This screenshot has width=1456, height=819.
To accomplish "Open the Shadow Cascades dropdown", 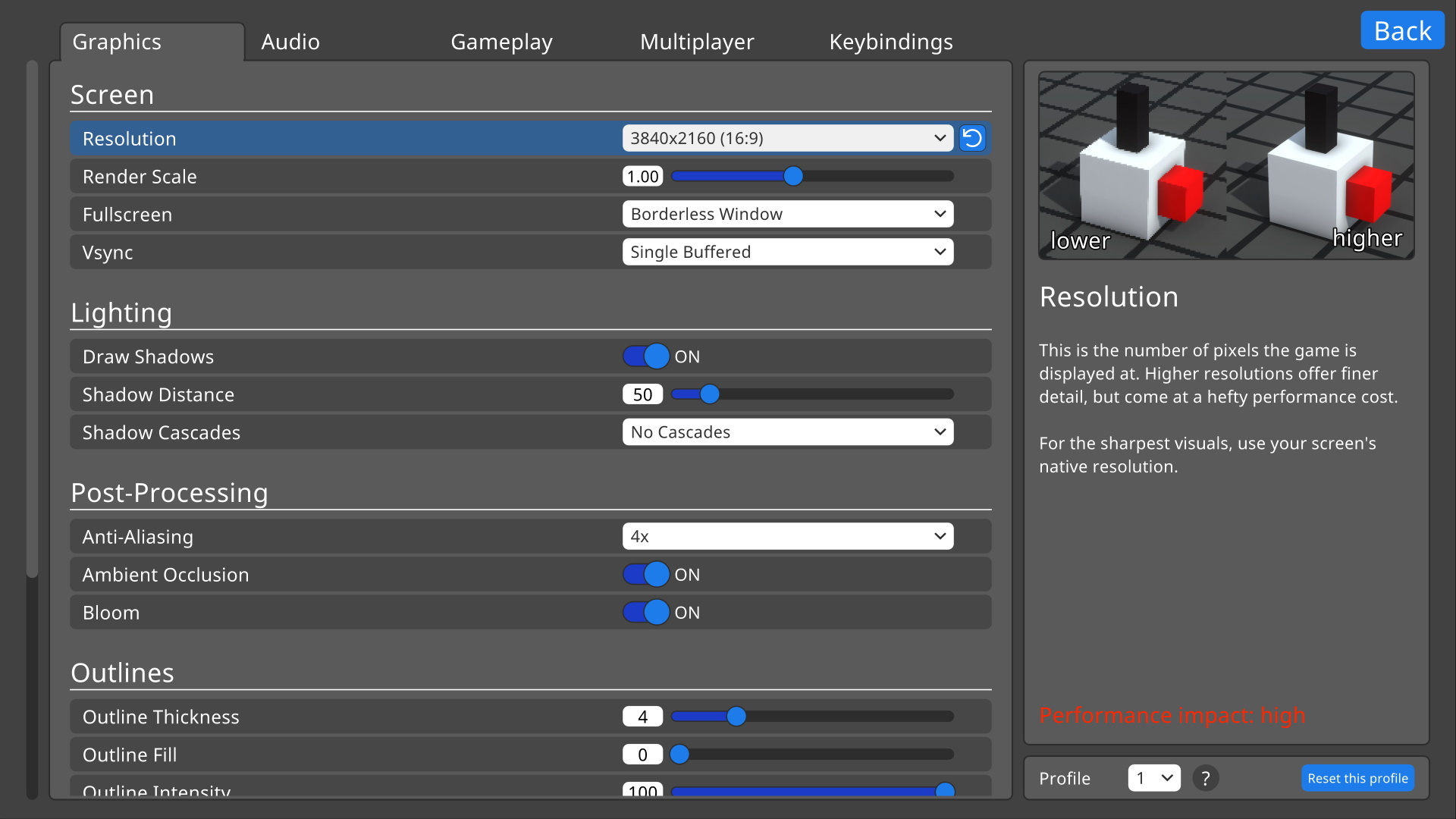I will [x=788, y=432].
